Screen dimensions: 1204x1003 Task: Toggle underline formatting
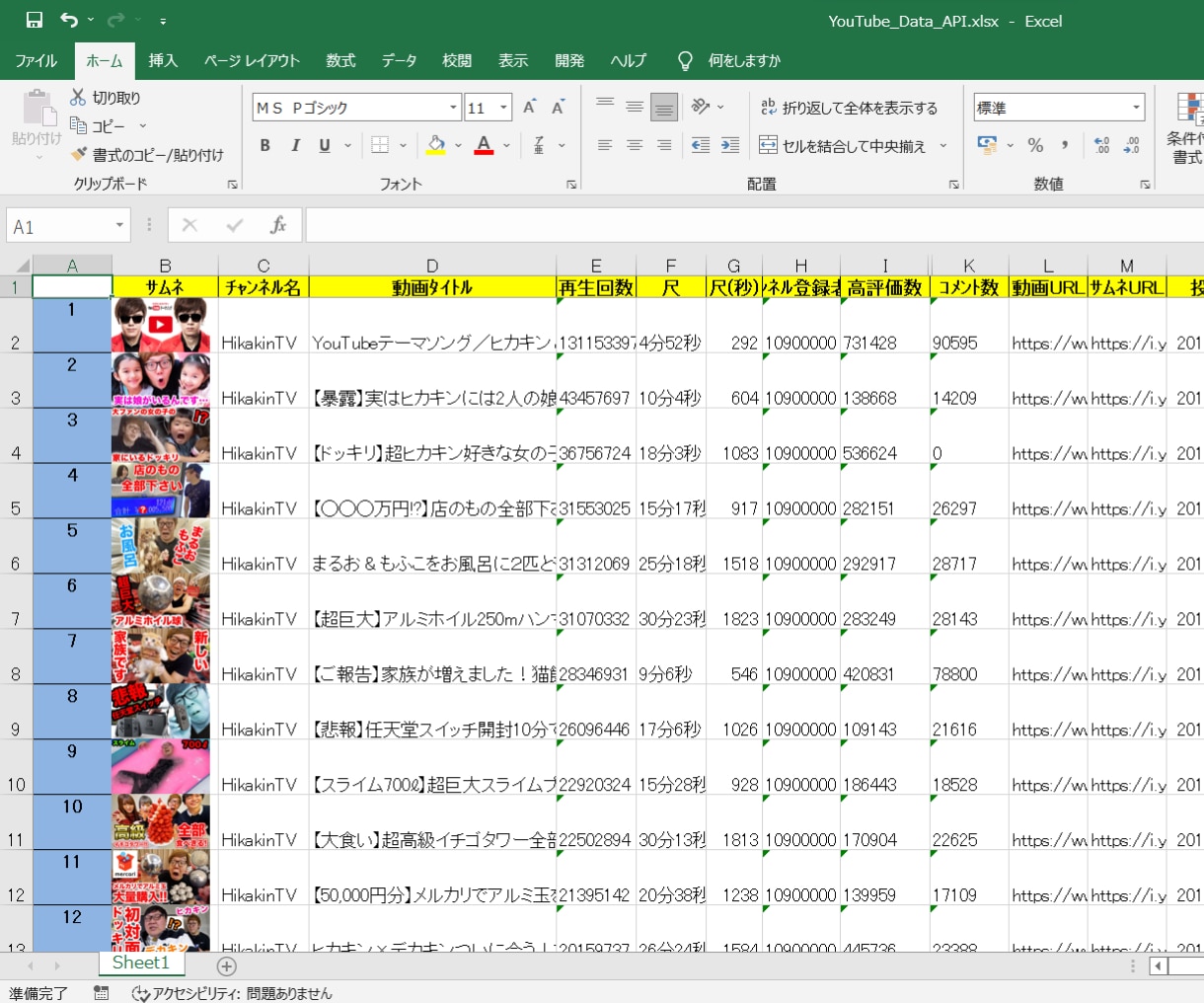click(x=325, y=146)
